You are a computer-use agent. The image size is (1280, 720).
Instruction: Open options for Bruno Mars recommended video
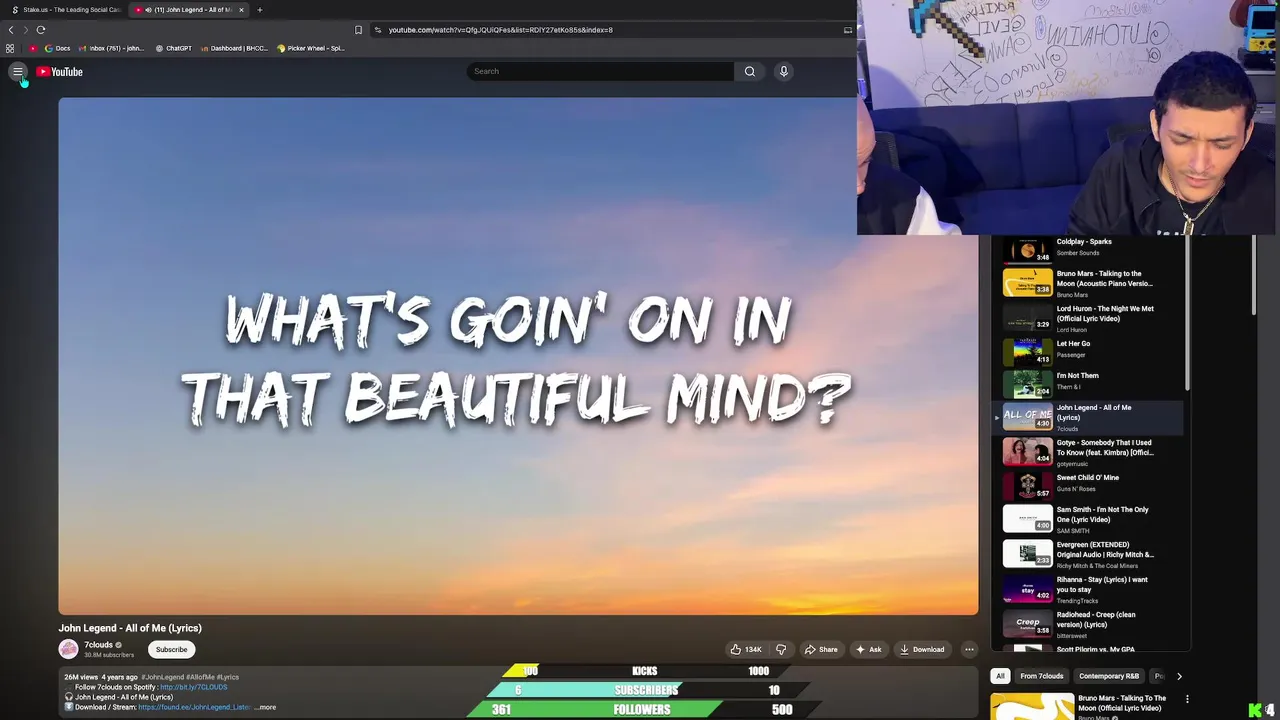coord(1187,699)
